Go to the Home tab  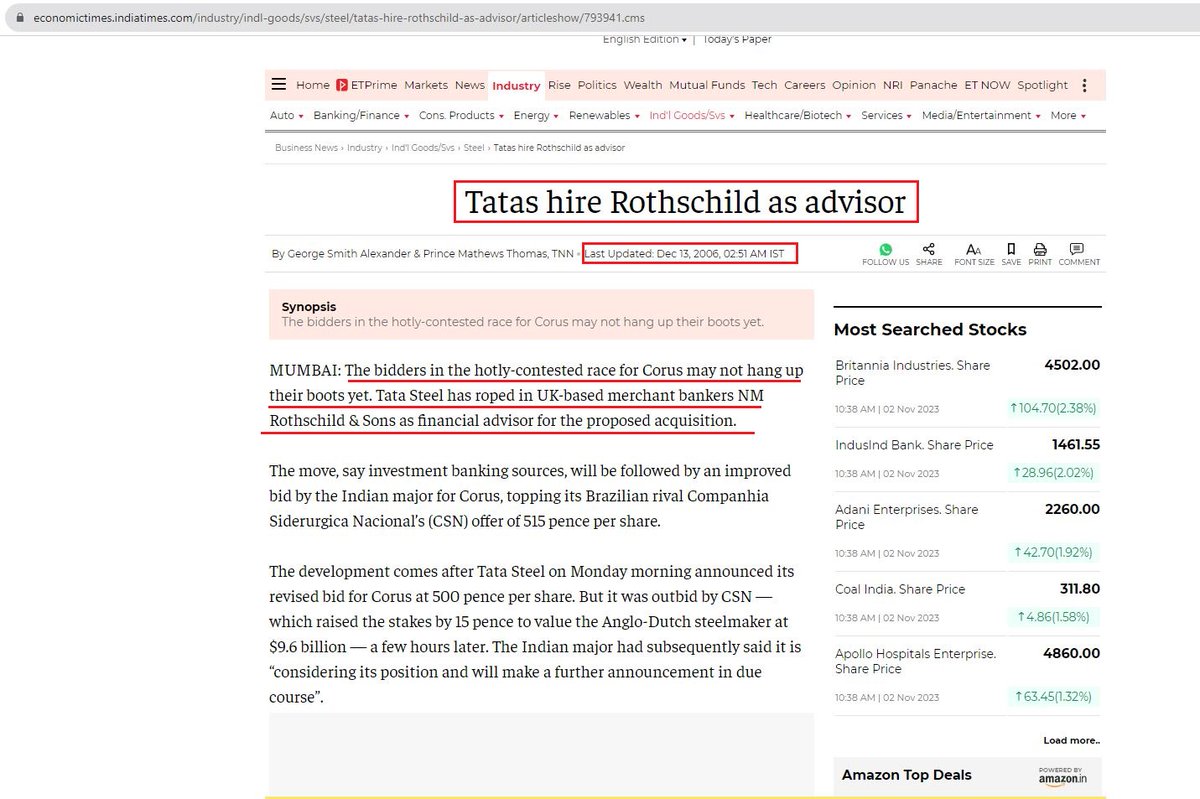313,86
